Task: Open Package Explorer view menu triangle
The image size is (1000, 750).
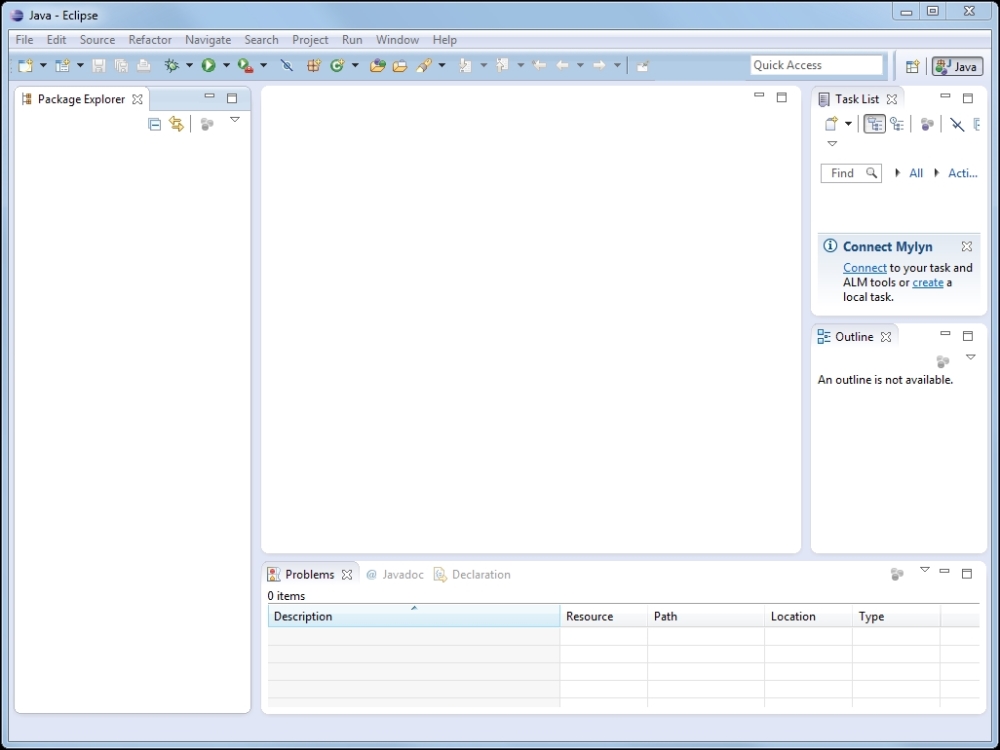Action: tap(235, 119)
